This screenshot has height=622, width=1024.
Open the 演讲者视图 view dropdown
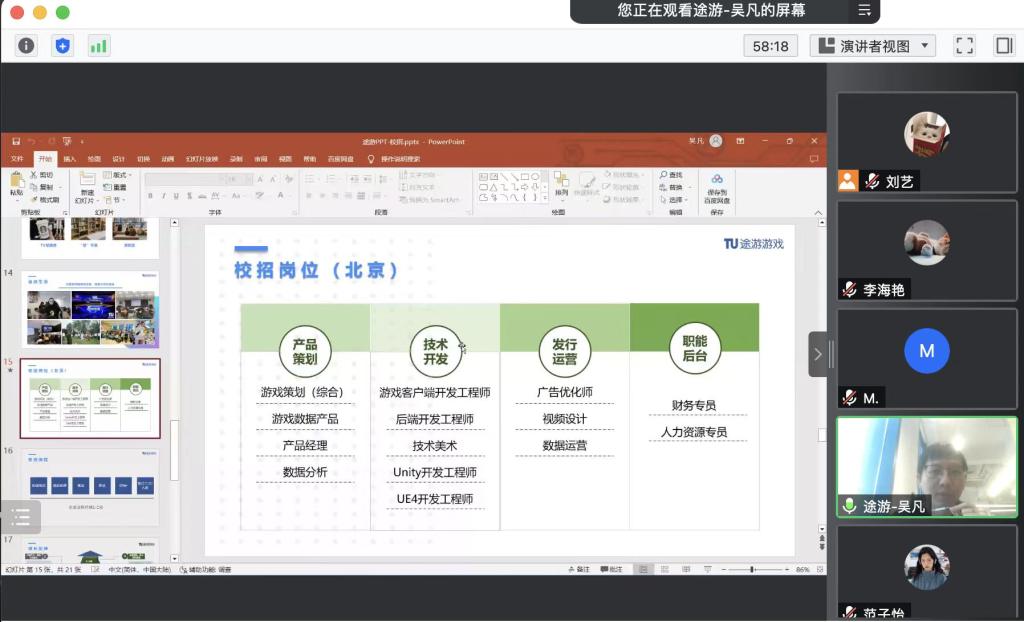click(873, 45)
